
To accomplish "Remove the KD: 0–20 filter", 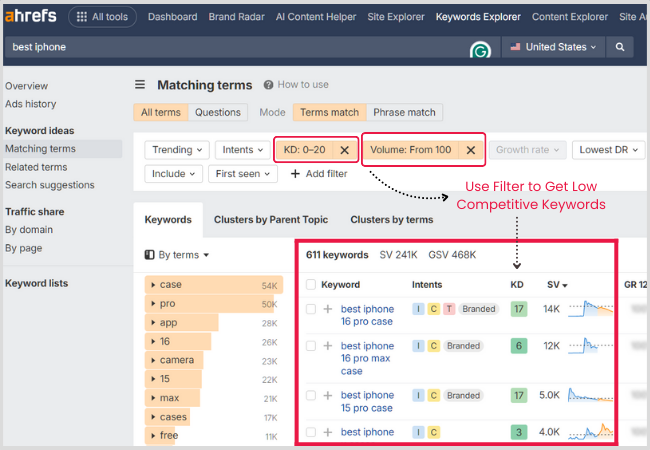I will (344, 150).
